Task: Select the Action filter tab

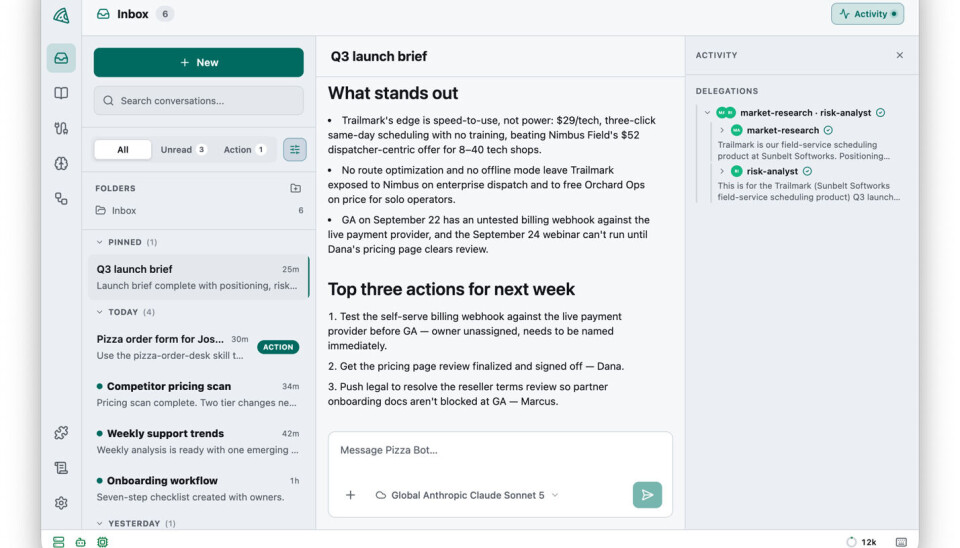Action: (244, 149)
